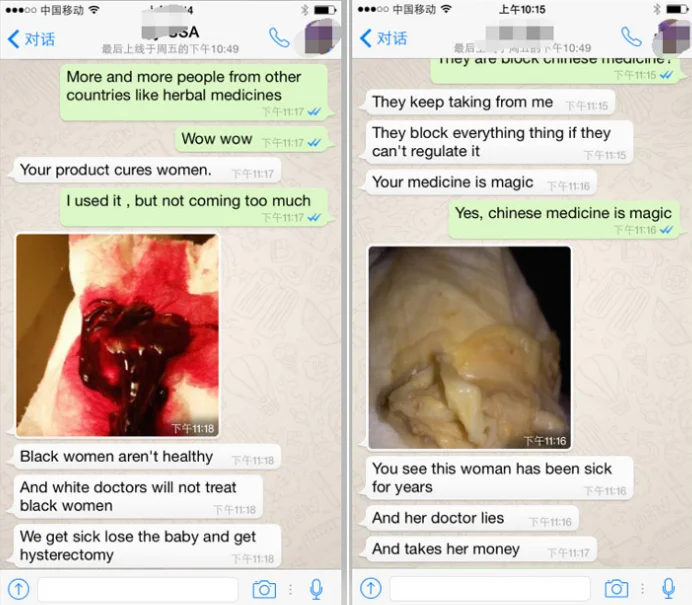This screenshot has height=605, width=692.
Task: Tap upload arrow icon in left chat
Action: [19, 589]
